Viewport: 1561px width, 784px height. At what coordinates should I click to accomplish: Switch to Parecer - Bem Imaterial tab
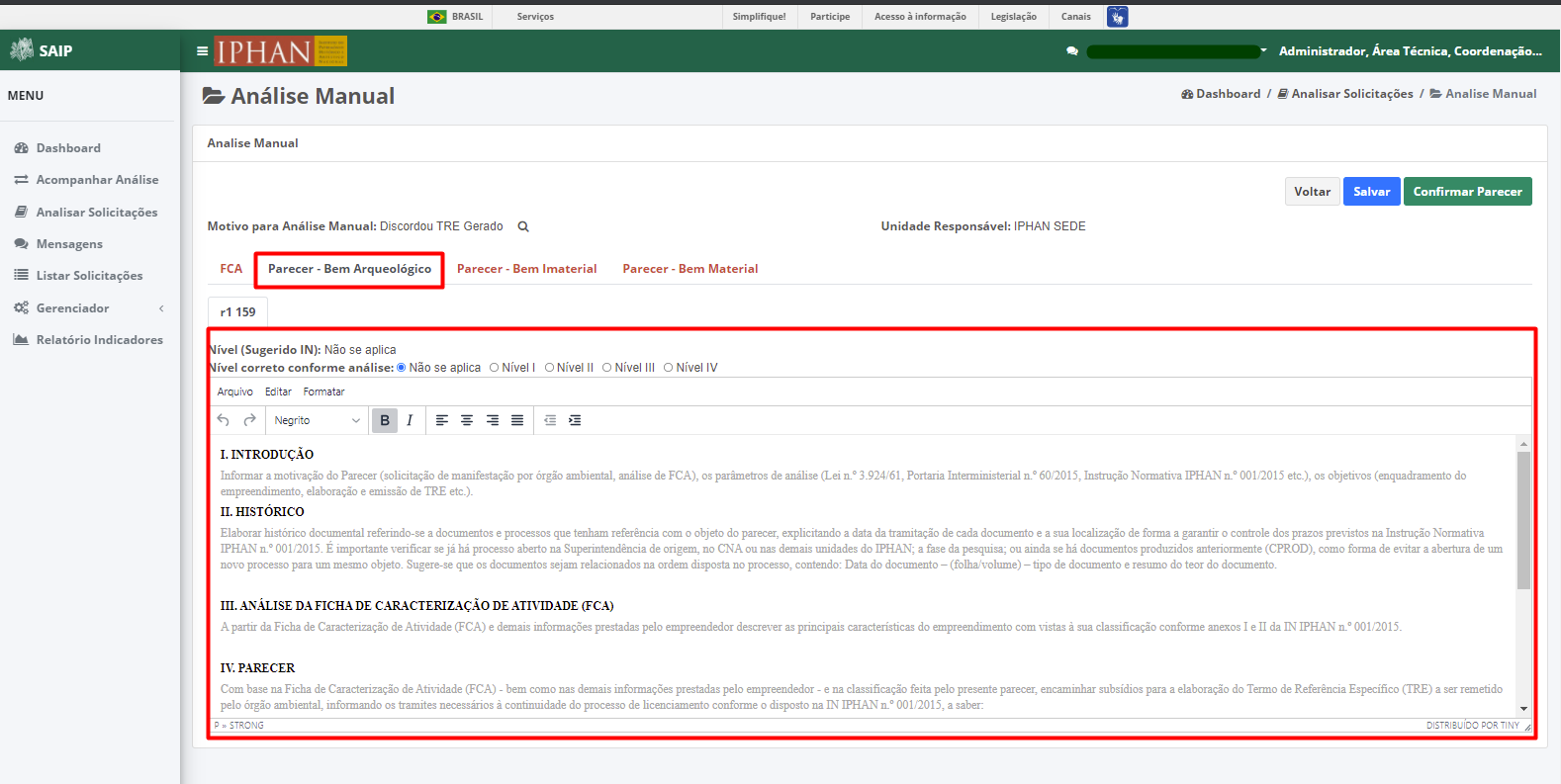click(x=526, y=269)
